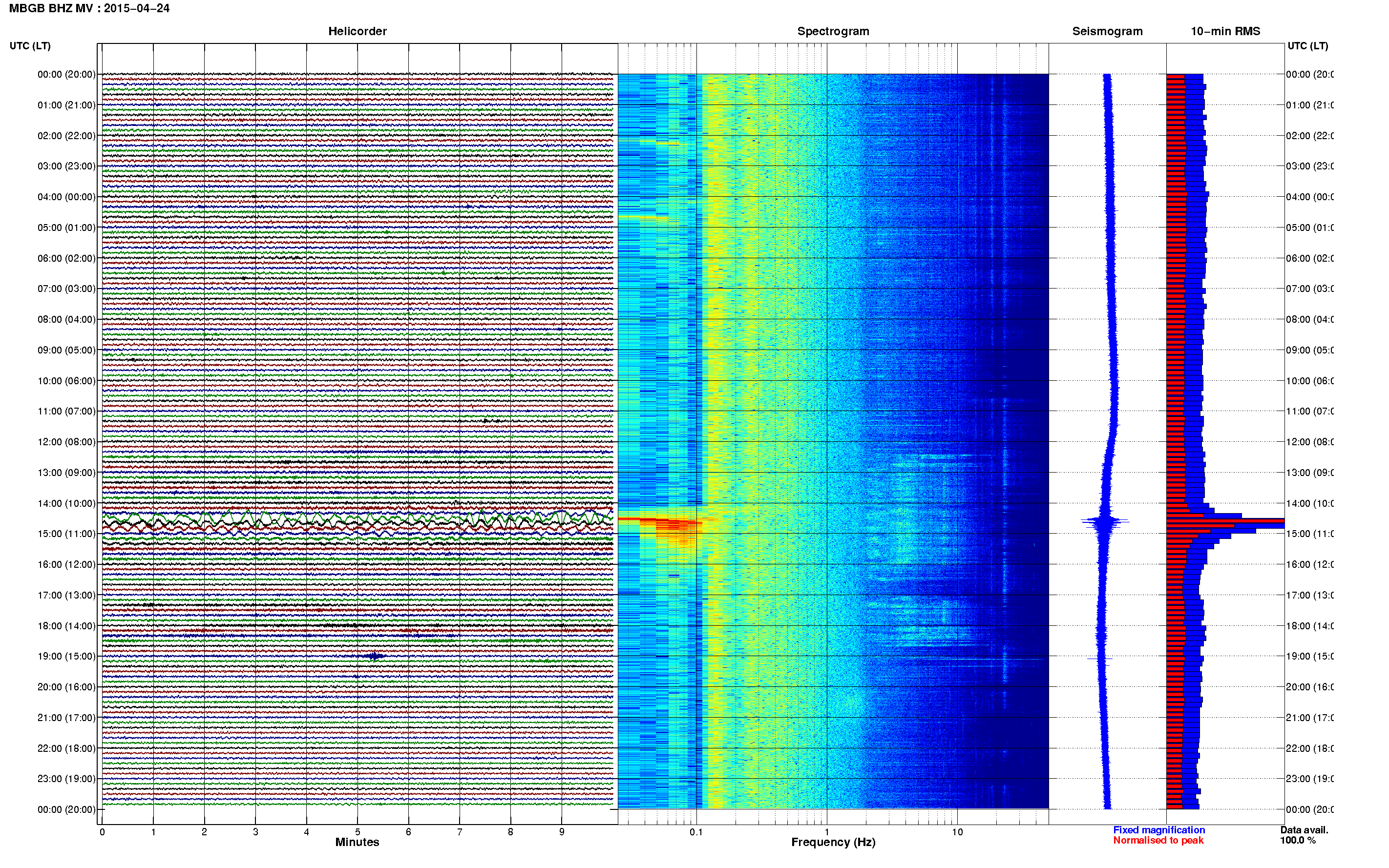This screenshot has height=868, width=1389.
Task: Click the 'Data avail.' label
Action: (x=1304, y=830)
